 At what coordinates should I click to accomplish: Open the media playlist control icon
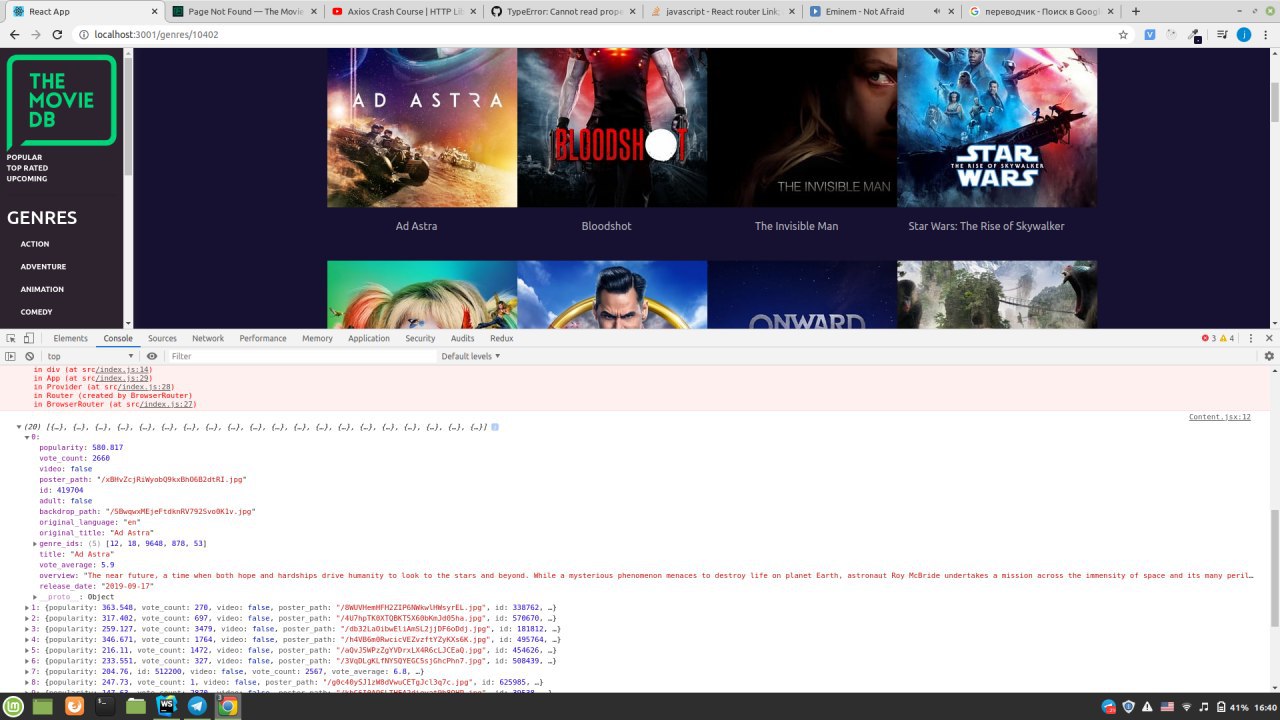1222,34
